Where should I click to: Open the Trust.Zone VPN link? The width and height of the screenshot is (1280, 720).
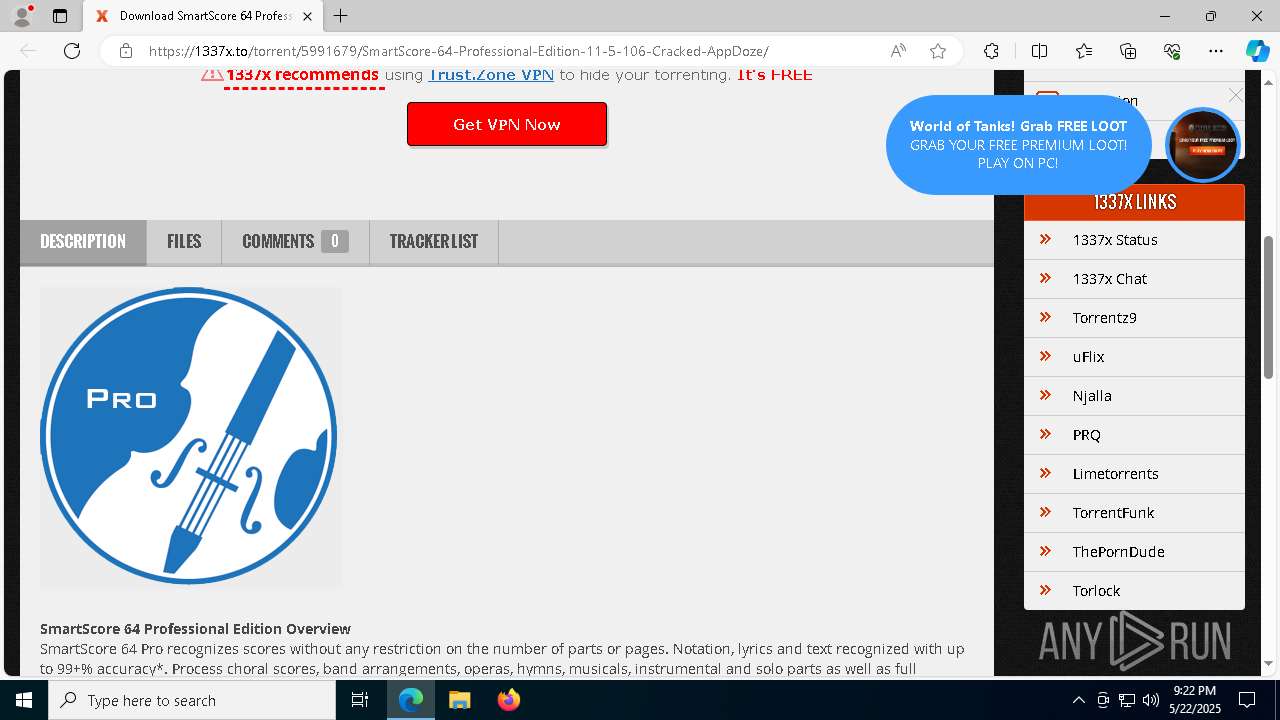click(491, 75)
